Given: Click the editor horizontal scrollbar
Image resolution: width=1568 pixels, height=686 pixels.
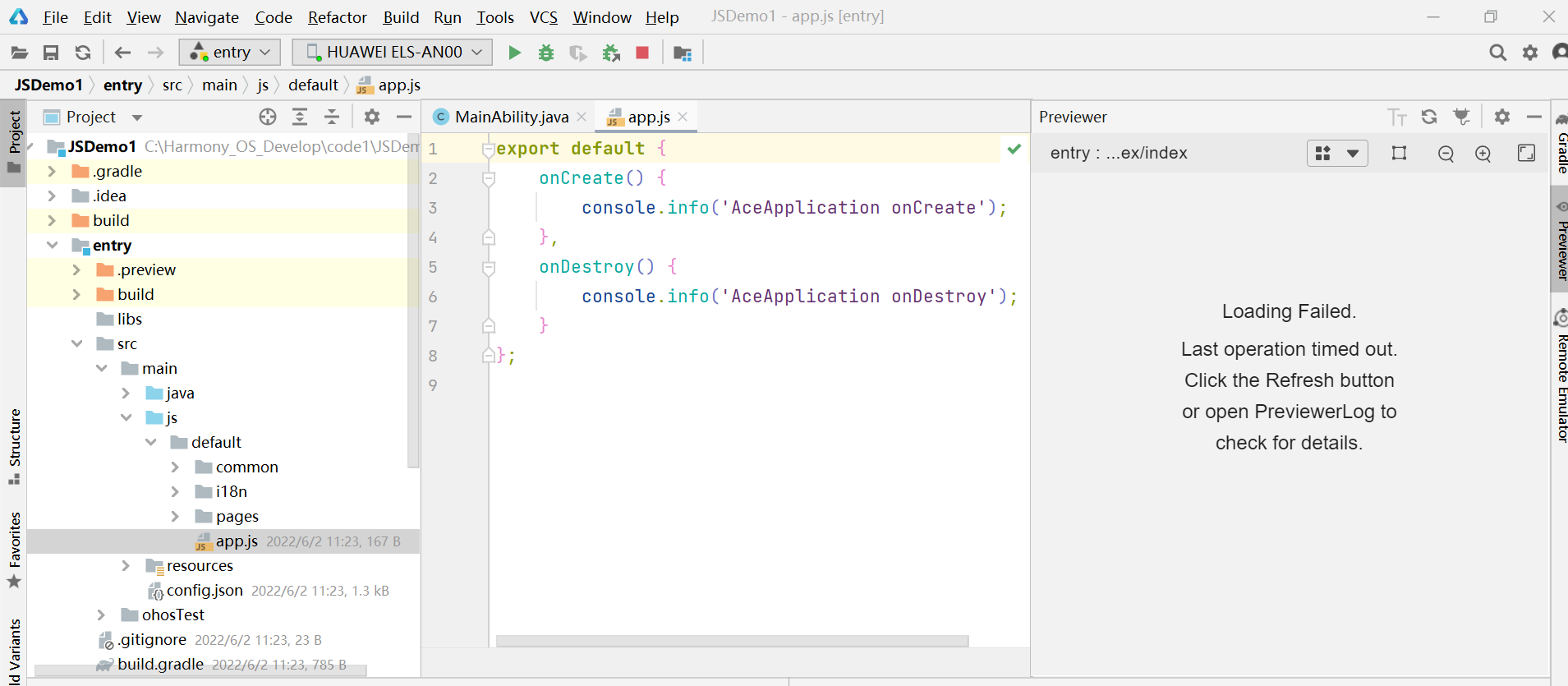Looking at the screenshot, I should 732,641.
